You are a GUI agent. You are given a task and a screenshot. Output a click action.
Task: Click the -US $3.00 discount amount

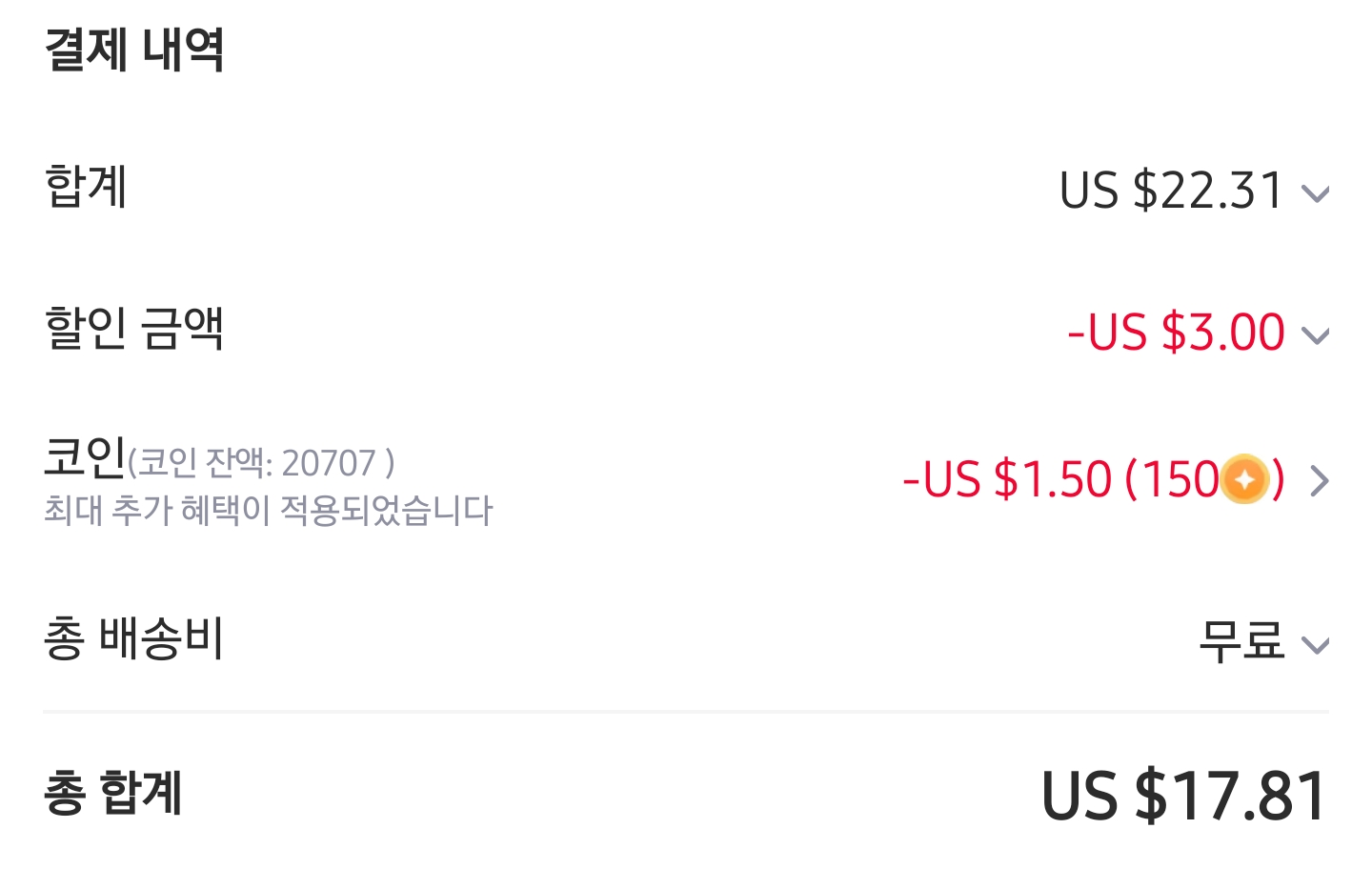pos(1177,333)
